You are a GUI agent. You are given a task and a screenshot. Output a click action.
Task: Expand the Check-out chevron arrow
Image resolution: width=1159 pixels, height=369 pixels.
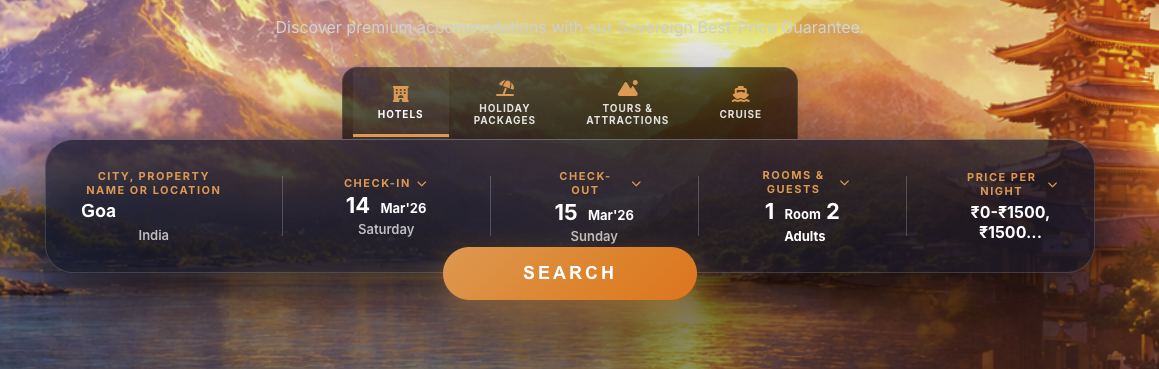pyautogui.click(x=636, y=183)
